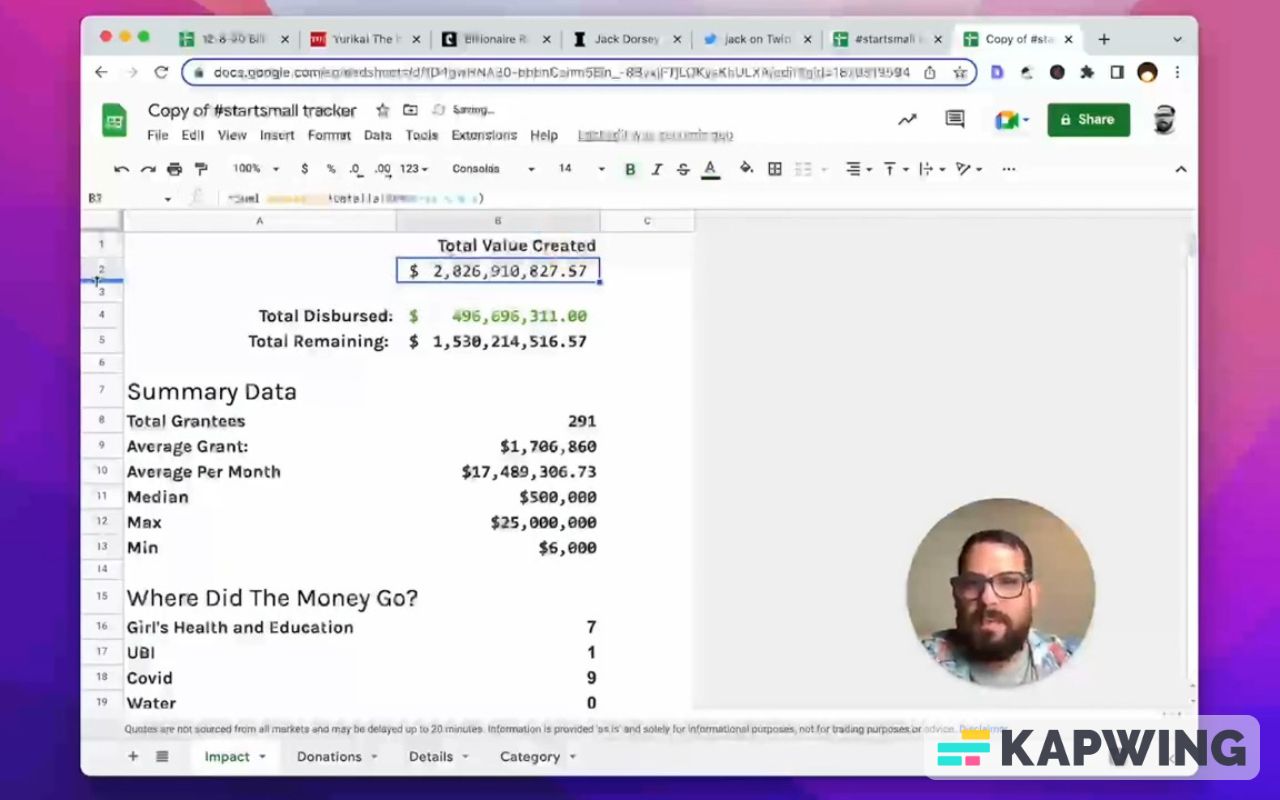The height and width of the screenshot is (800, 1280).
Task: Open the Consolas font dropdown
Action: [493, 169]
